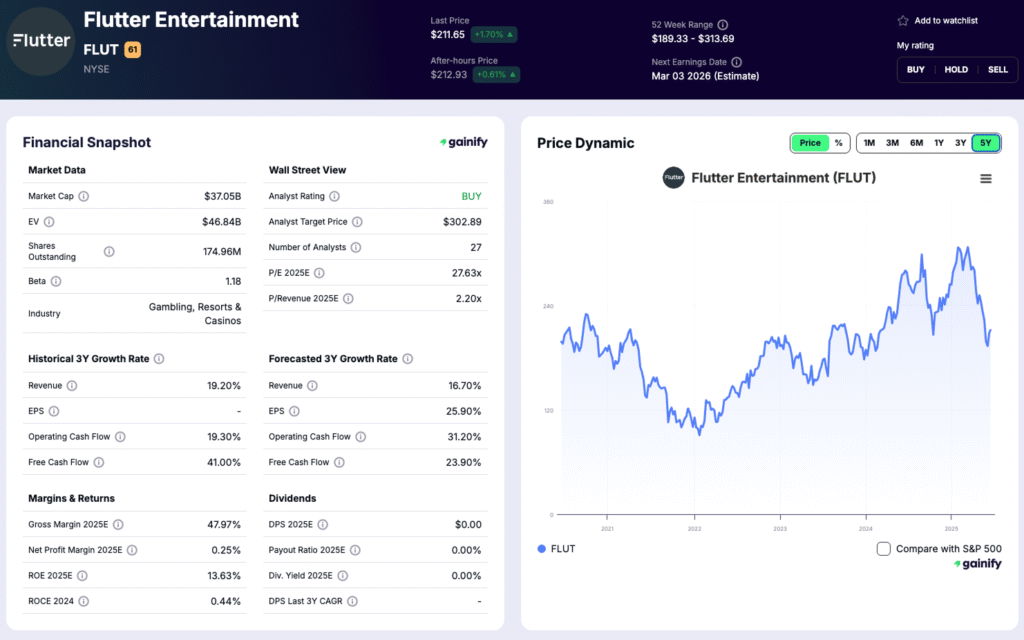Hide the FLUT series via legend dot

[x=539, y=548]
